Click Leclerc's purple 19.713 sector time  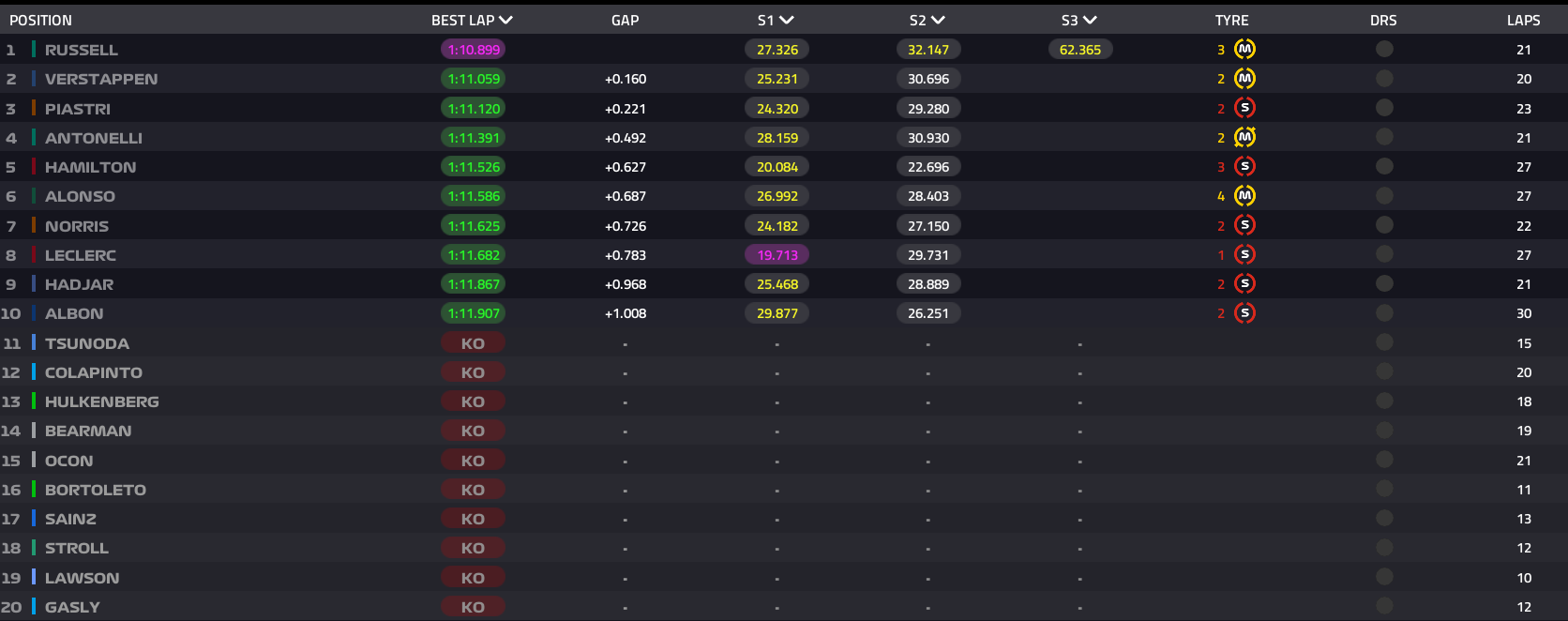[777, 255]
